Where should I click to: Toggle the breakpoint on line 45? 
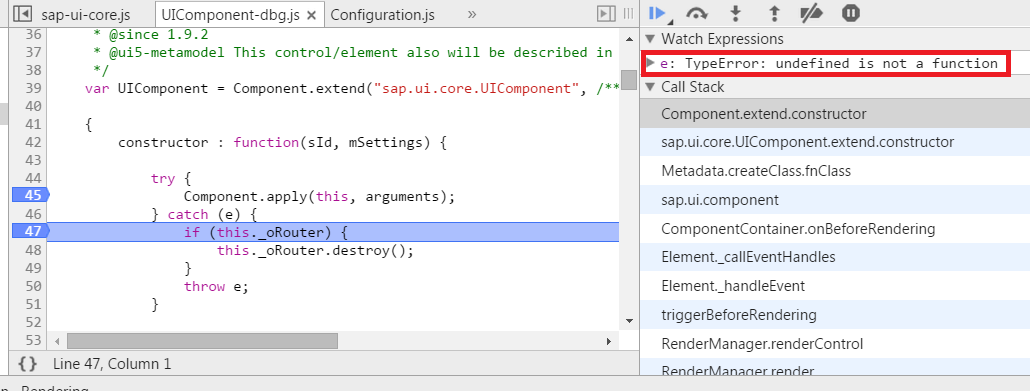(31, 195)
